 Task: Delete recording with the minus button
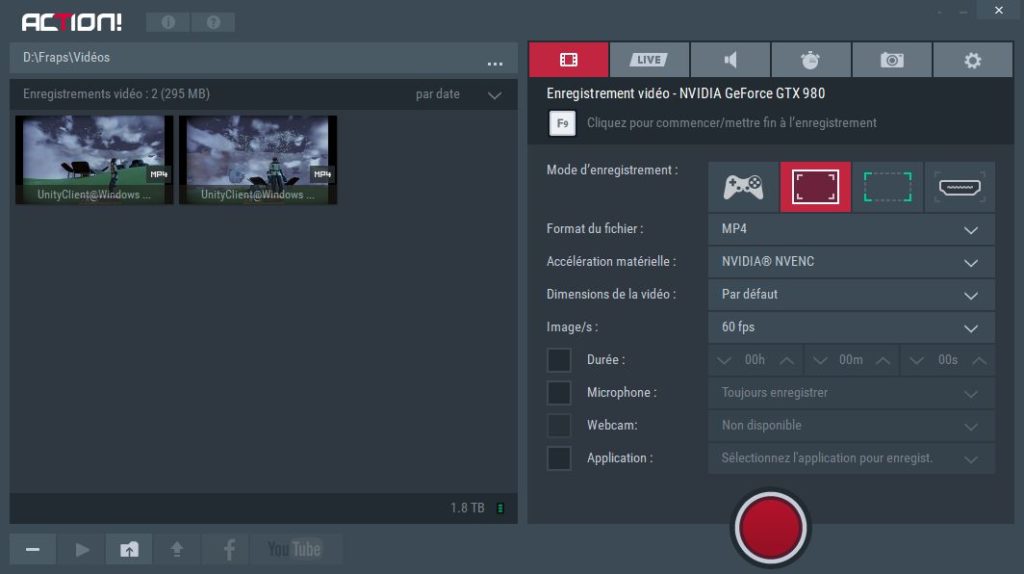tap(32, 549)
